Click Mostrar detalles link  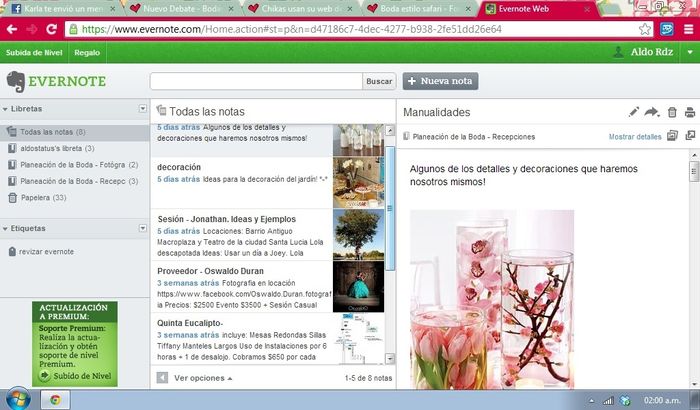[635, 137]
